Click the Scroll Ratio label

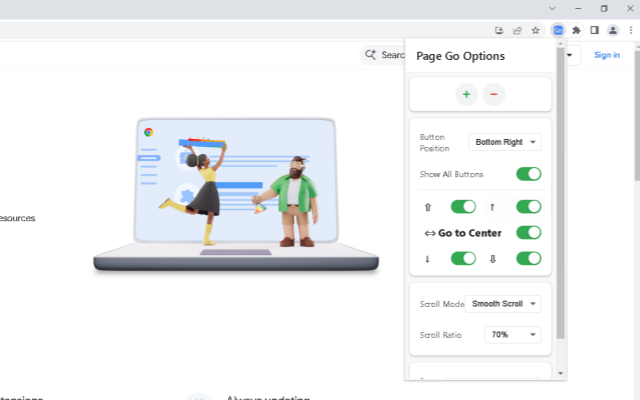point(440,335)
